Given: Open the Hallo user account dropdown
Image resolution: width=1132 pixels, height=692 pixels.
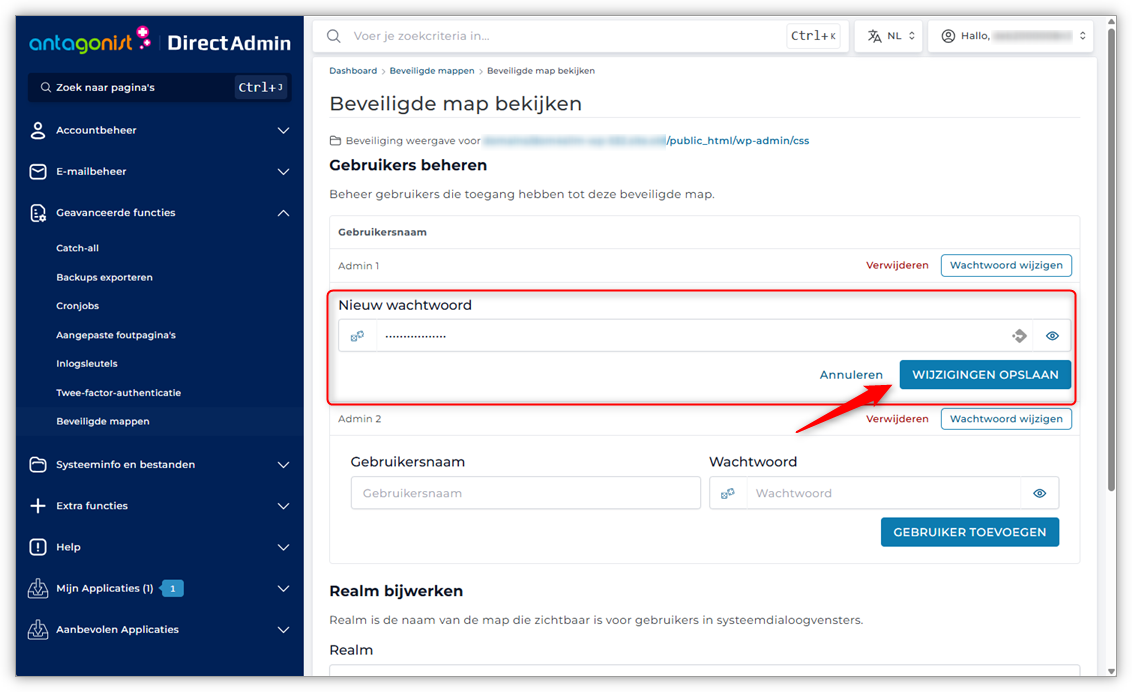Looking at the screenshot, I should [x=1010, y=36].
